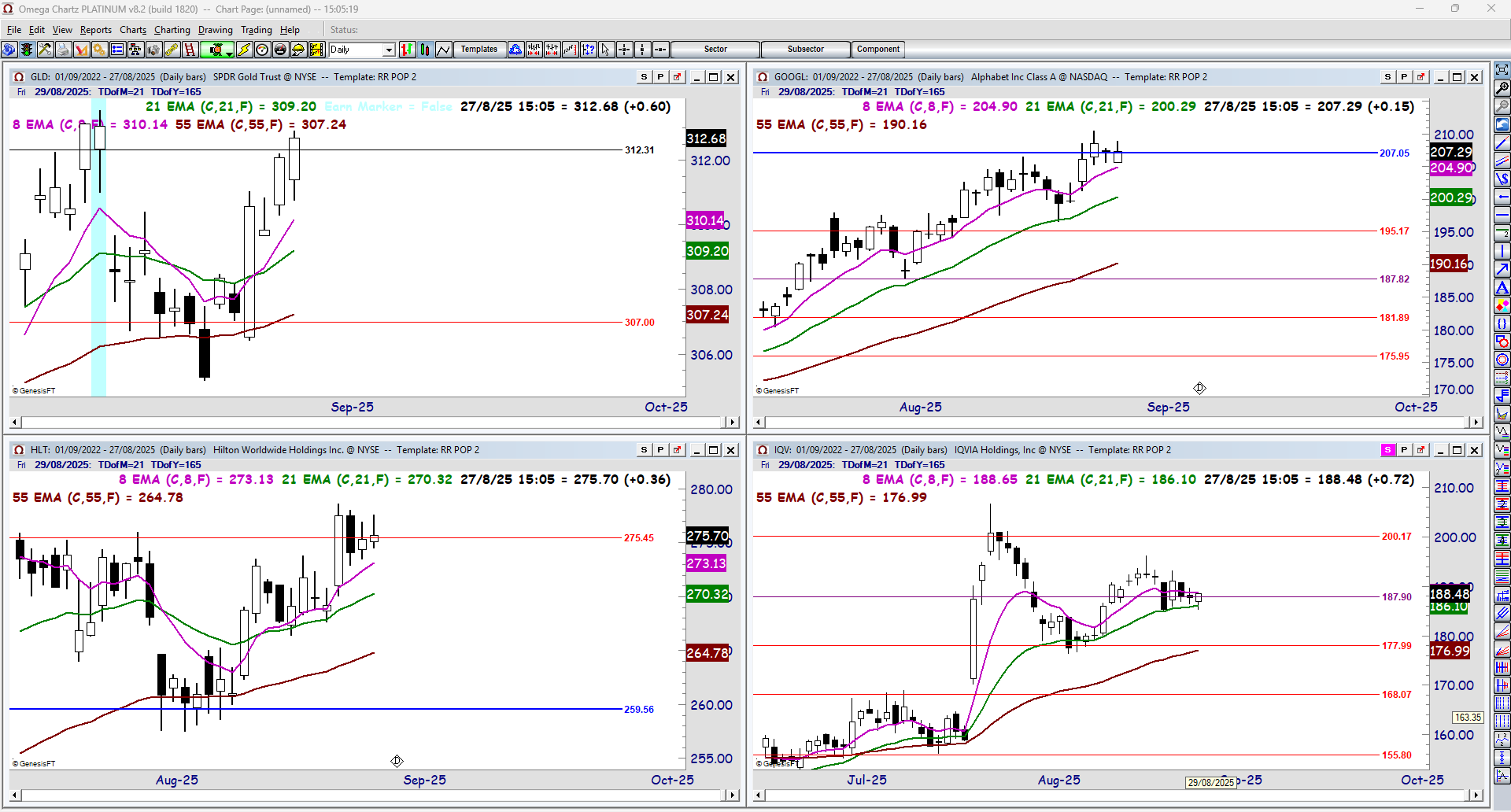This screenshot has height=812, width=1511.
Task: Toggle the P button on the HLT chart
Action: (660, 450)
